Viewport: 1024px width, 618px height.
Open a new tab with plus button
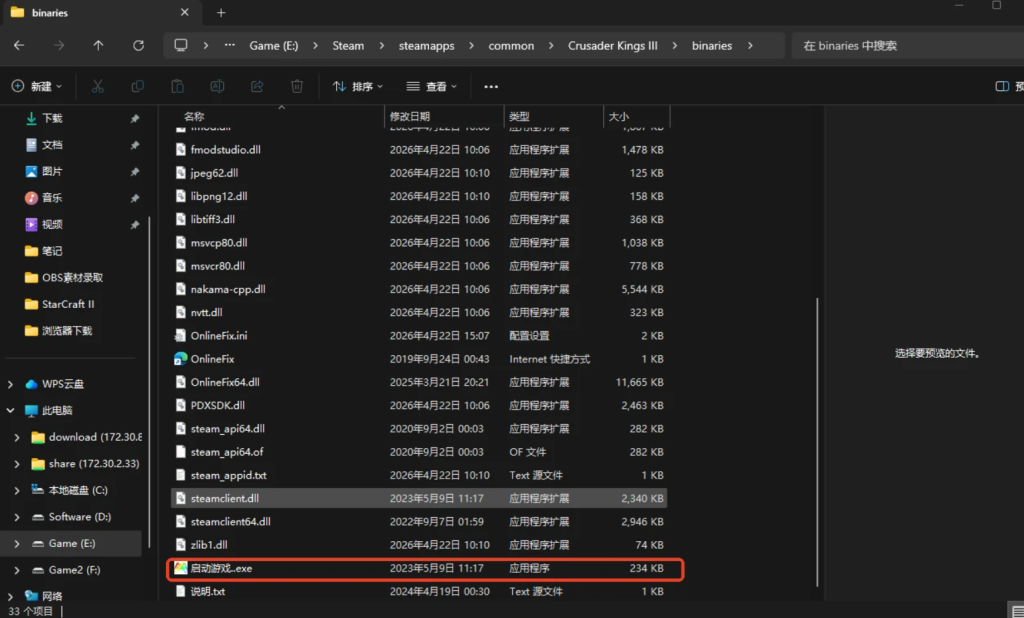click(221, 13)
